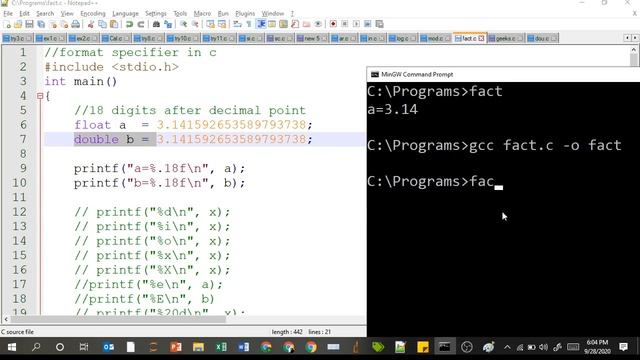The width and height of the screenshot is (640, 360).
Task: Start macro recording with the red record icon
Action: point(333,24)
